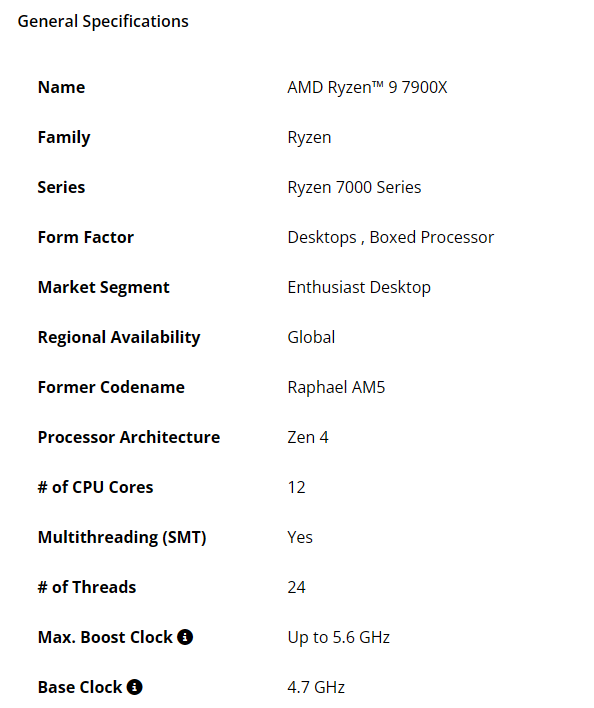Click the Base Clock info icon
The height and width of the screenshot is (708, 594).
(135, 687)
